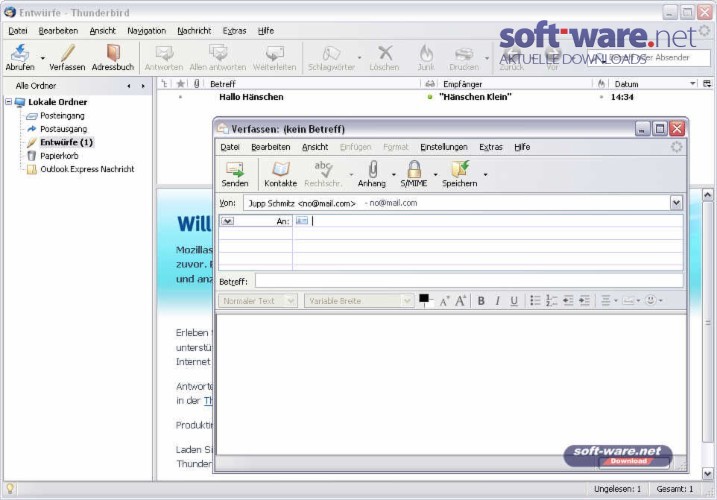Open the Adressbuch address book
717x500 pixels.
pos(113,58)
